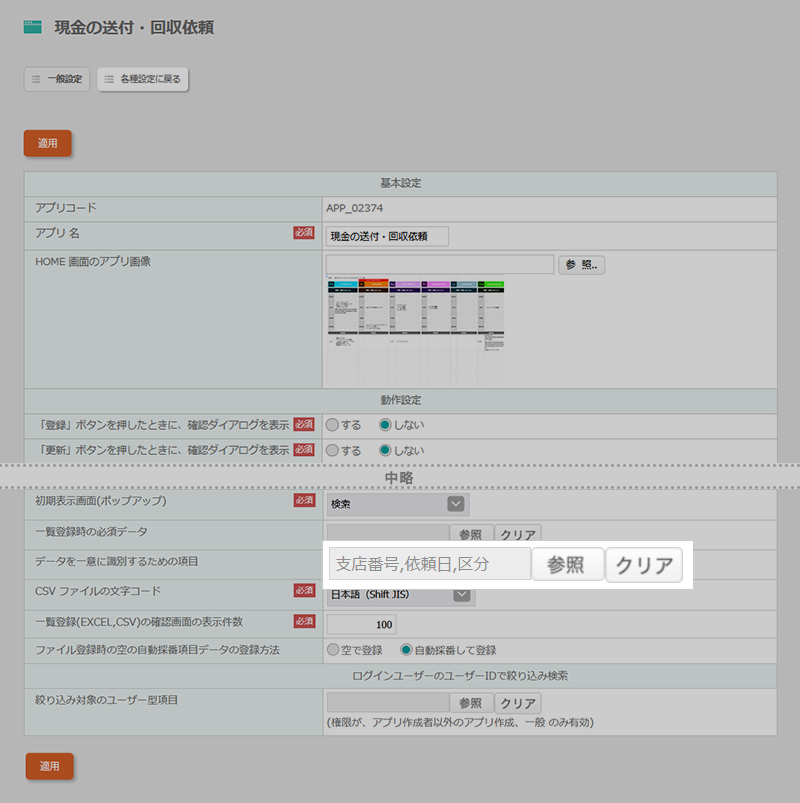Image resolution: width=800 pixels, height=803 pixels.
Task: Click the highlighted クリア button beside 支店番号 field
Action: click(x=644, y=565)
